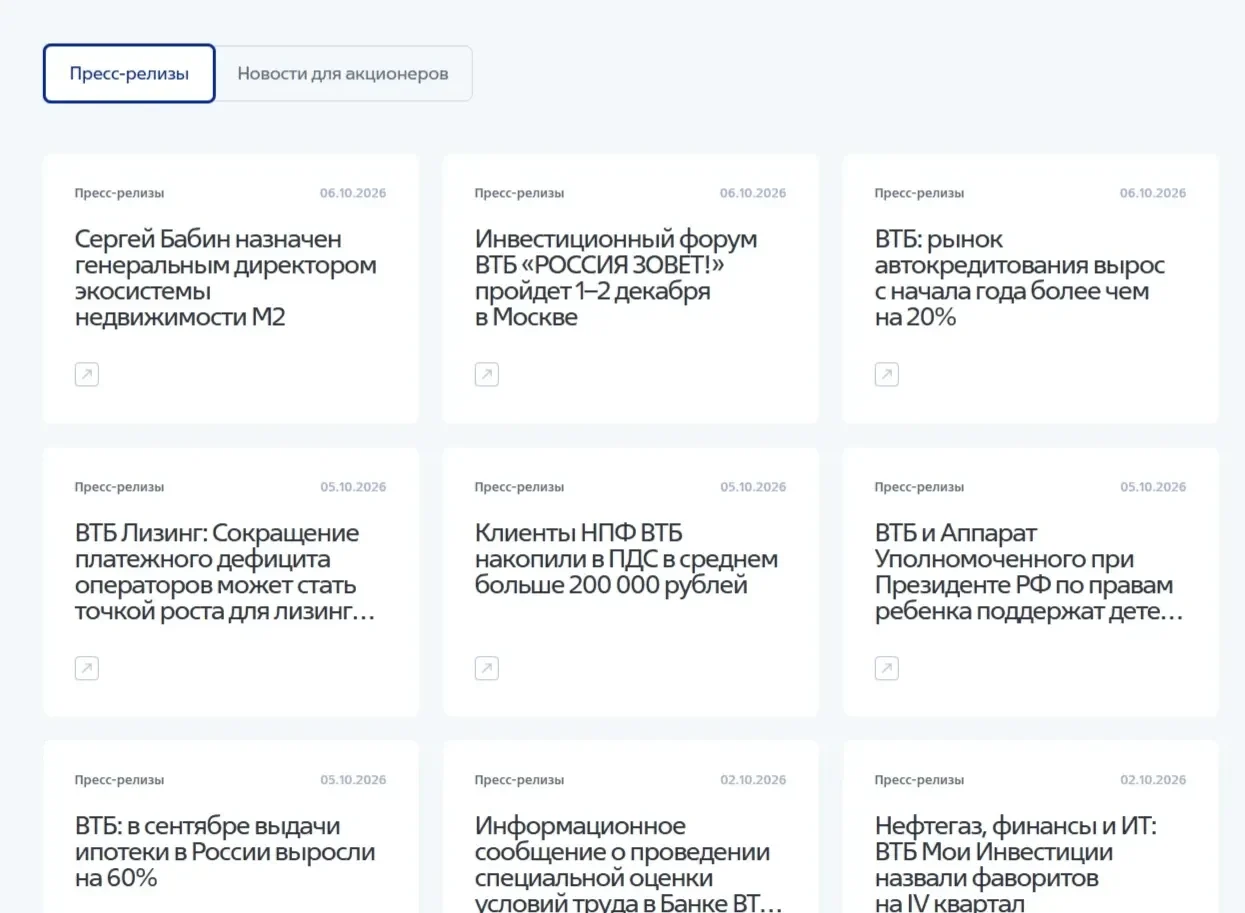Screen dimensions: 1245x913
Task: Click Пресс-релизы label above ВТБ и Аппарат headline
Action: tap(919, 487)
